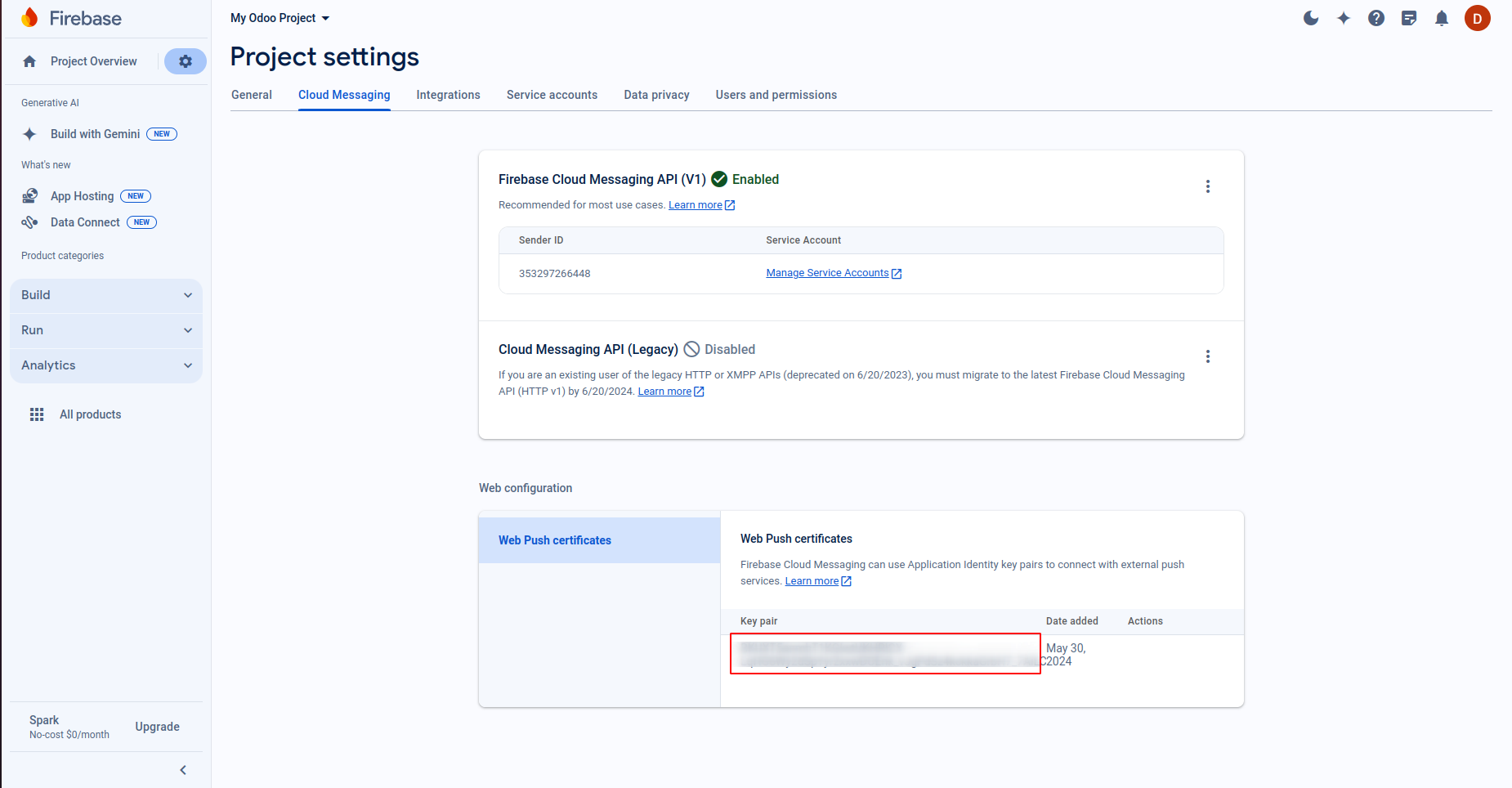Screen dimensions: 1512x788
Task: Switch to the Integrations tab
Action: pyautogui.click(x=448, y=95)
